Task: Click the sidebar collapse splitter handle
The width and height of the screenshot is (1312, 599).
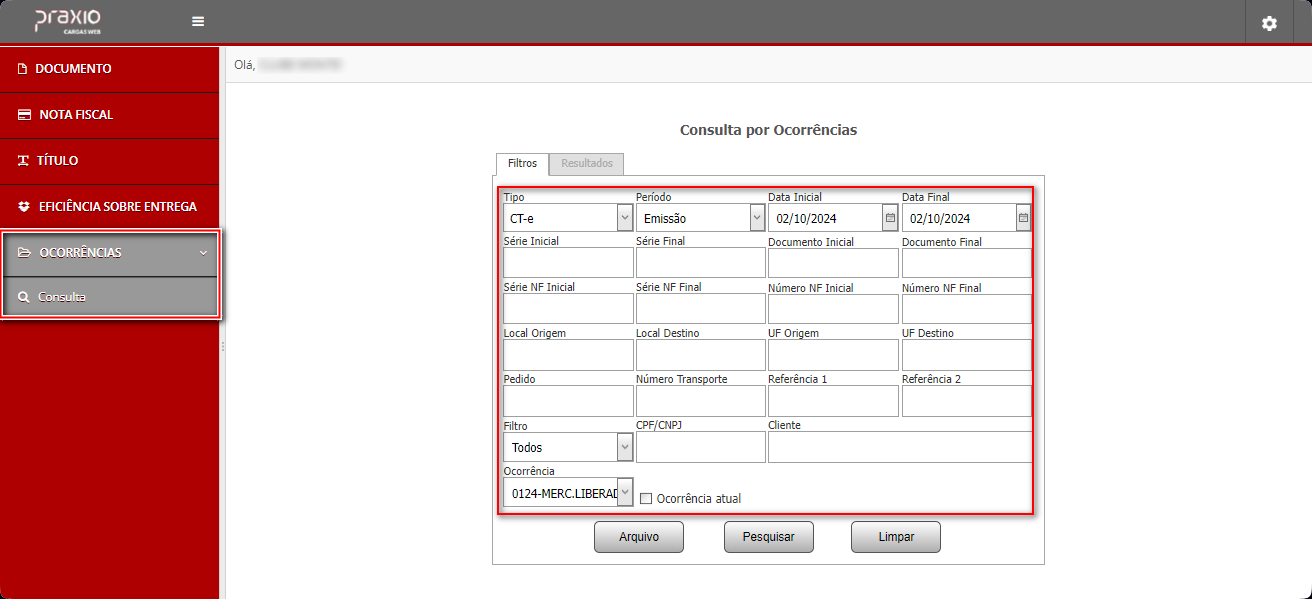Action: (x=222, y=345)
